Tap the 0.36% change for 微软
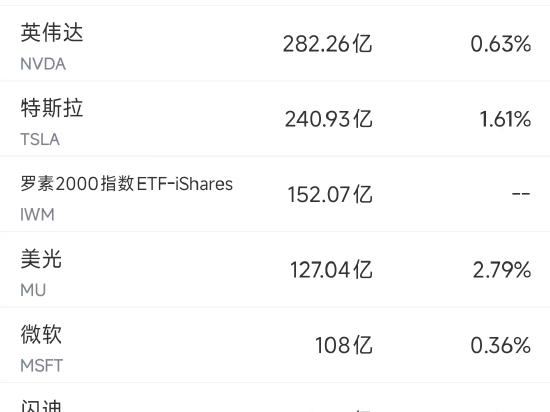The height and width of the screenshot is (412, 550). pyautogui.click(x=501, y=346)
